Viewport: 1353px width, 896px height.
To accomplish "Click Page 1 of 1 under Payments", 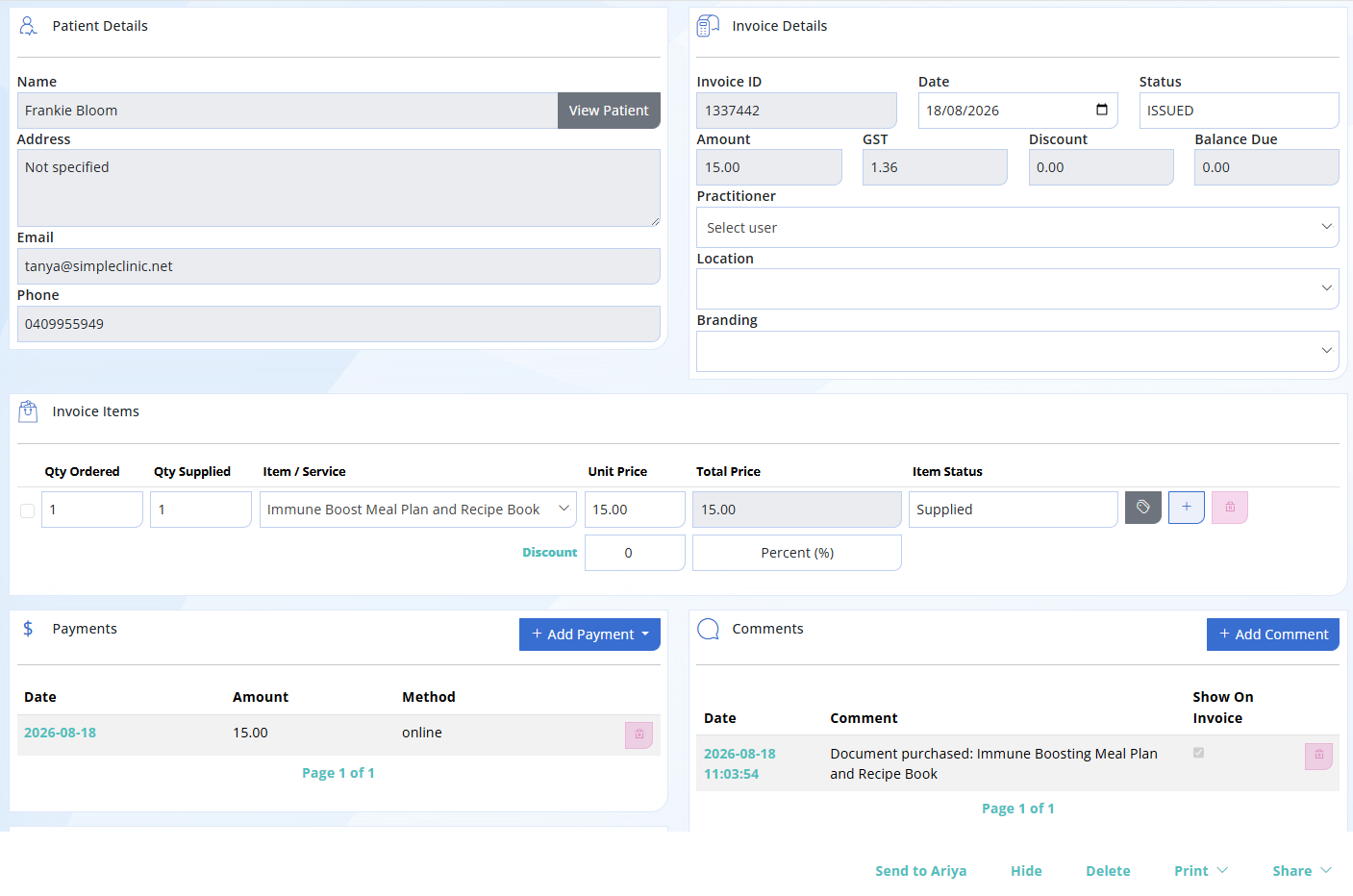I will (x=338, y=773).
